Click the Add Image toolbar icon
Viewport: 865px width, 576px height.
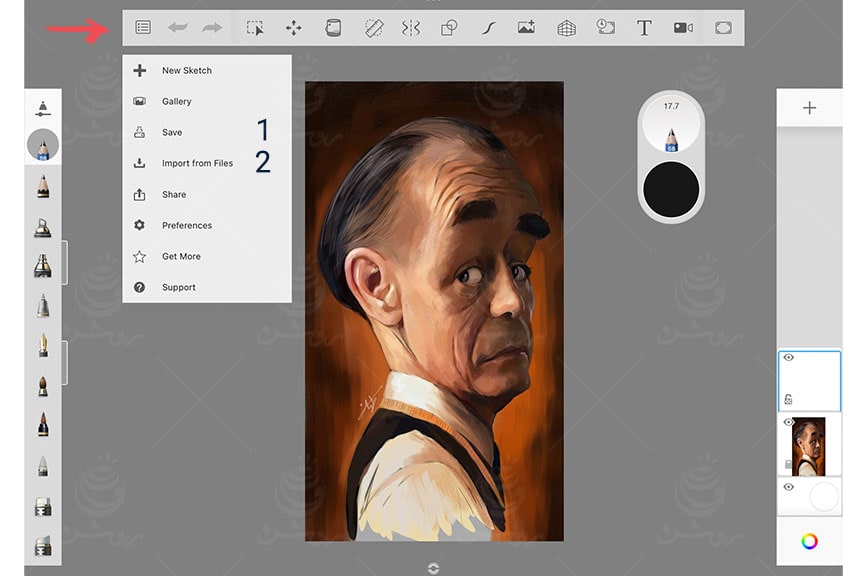(x=527, y=28)
